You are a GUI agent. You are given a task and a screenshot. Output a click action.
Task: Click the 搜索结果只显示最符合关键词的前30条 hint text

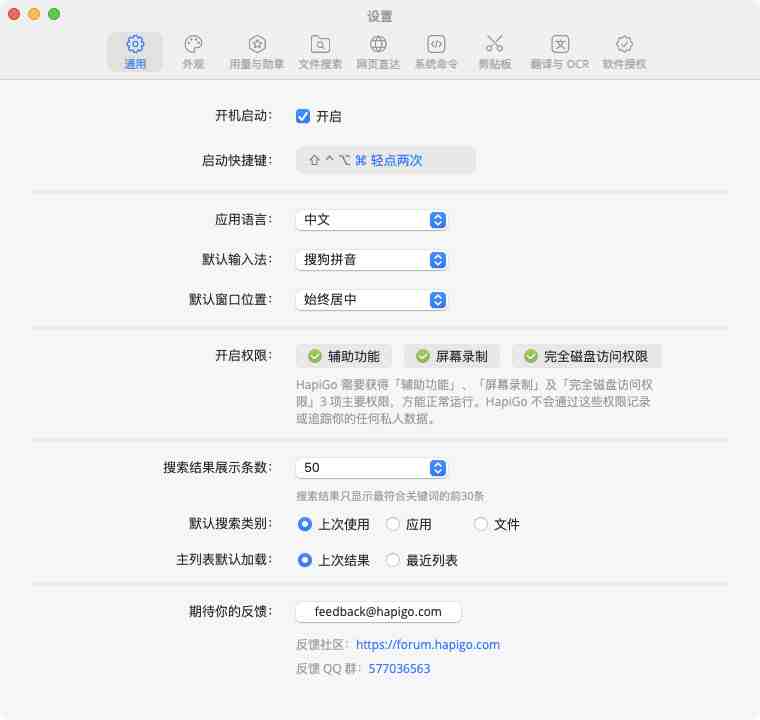pyautogui.click(x=390, y=496)
